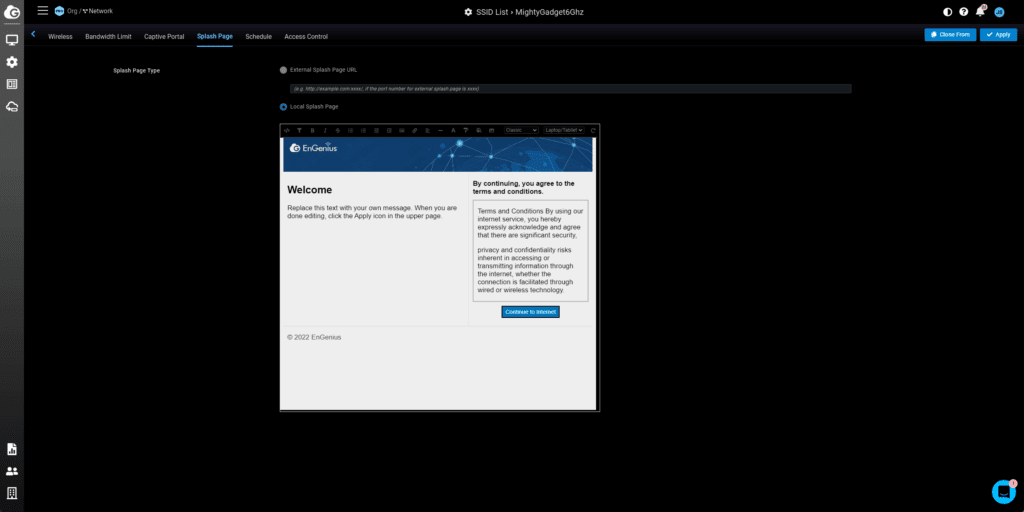1024x512 pixels.
Task: Select Local Splash Page radio button
Action: coord(283,106)
